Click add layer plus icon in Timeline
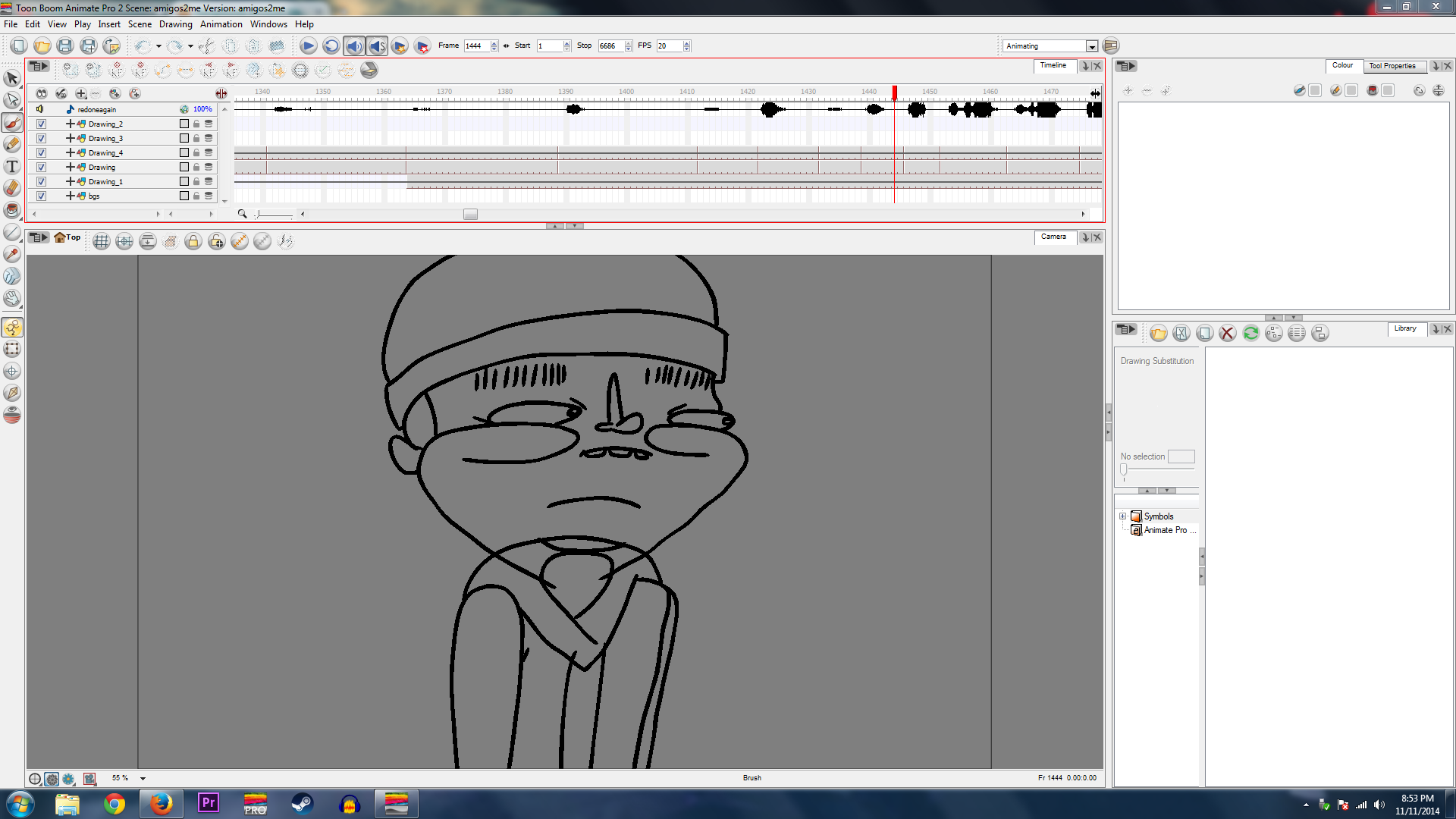Viewport: 1456px width, 819px height. tap(80, 93)
